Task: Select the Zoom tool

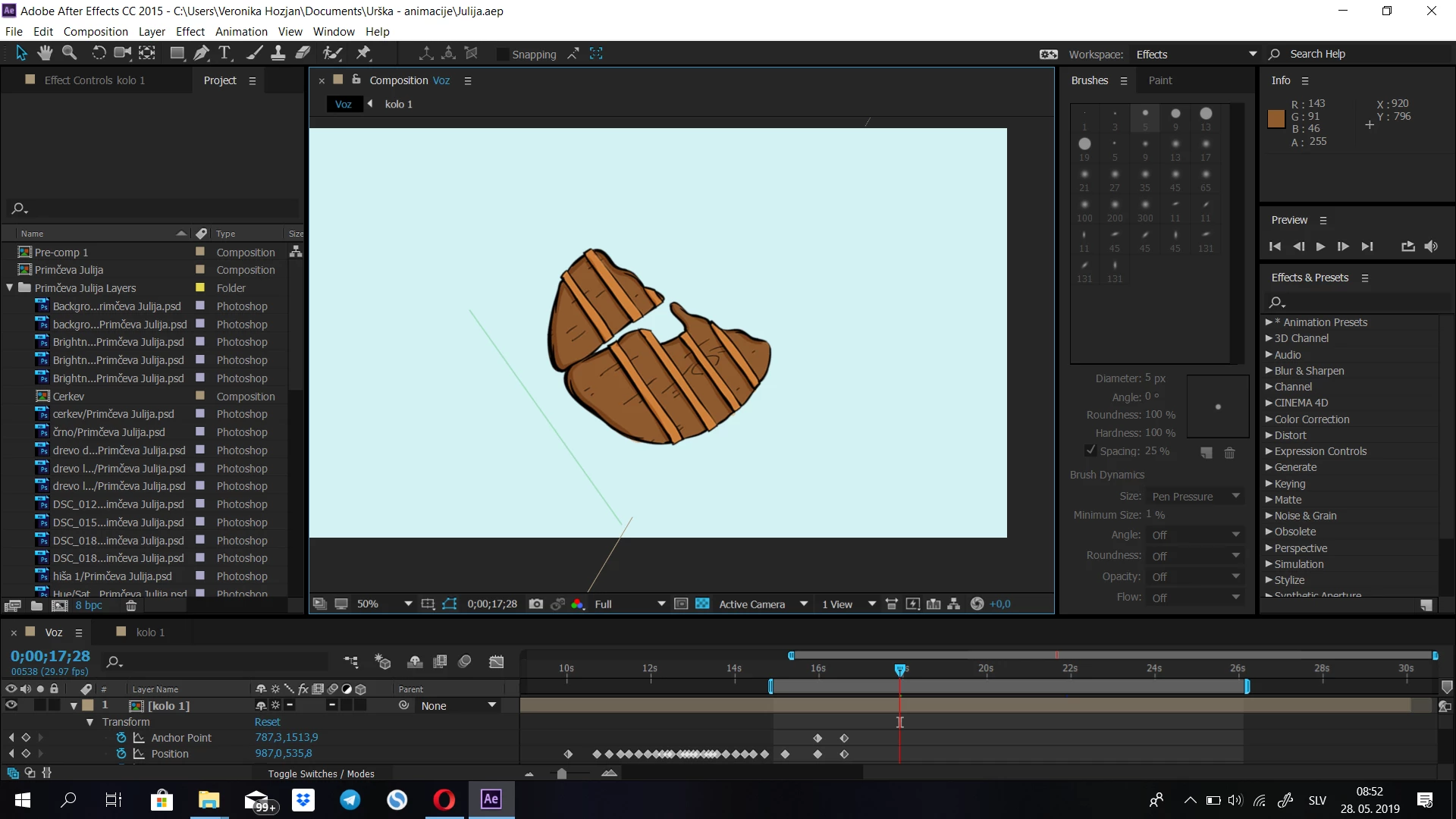Action: 69,53
